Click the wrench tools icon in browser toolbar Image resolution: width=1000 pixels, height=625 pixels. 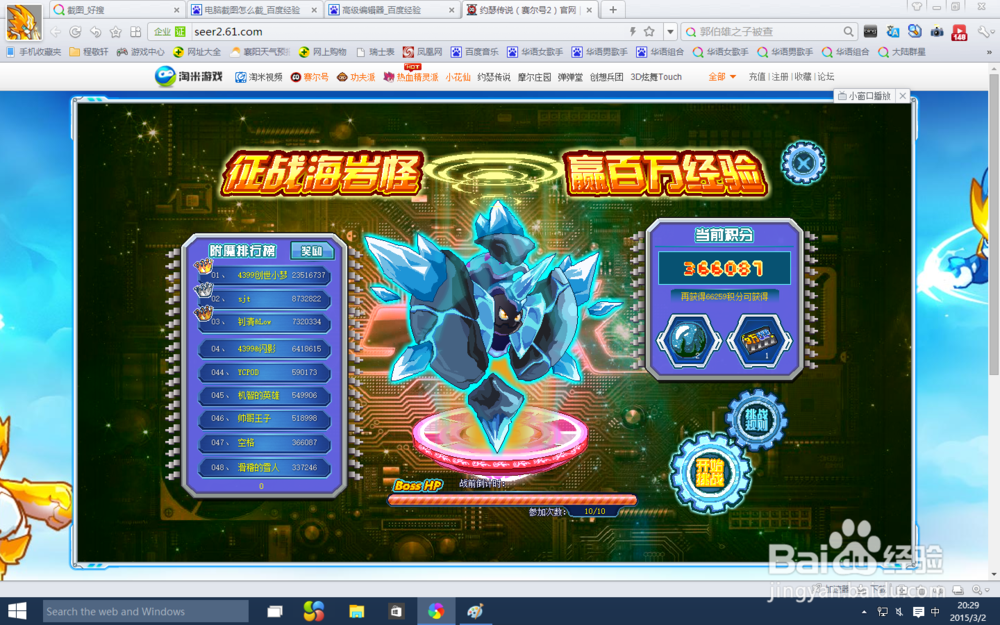pos(986,31)
